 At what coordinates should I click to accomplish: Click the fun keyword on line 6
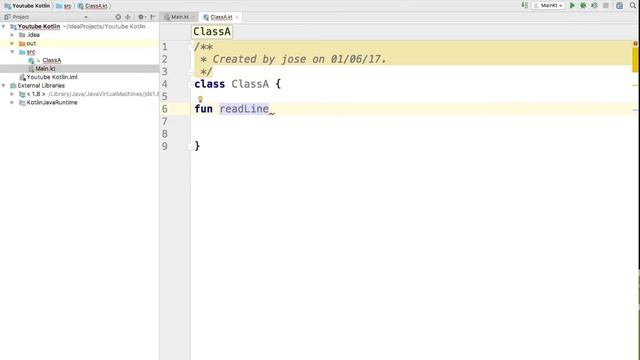[203, 109]
